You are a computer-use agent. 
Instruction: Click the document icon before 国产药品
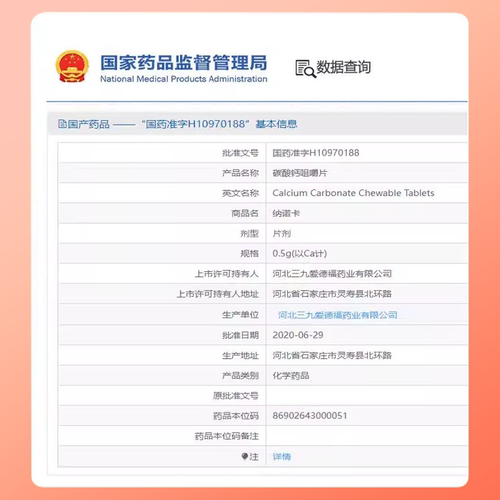pyautogui.click(x=62, y=124)
